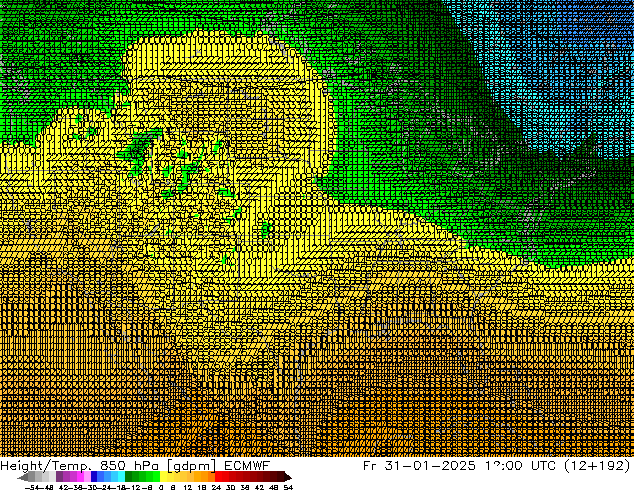
Task: Select the bright red swatch above label 24
Action: click(218, 476)
